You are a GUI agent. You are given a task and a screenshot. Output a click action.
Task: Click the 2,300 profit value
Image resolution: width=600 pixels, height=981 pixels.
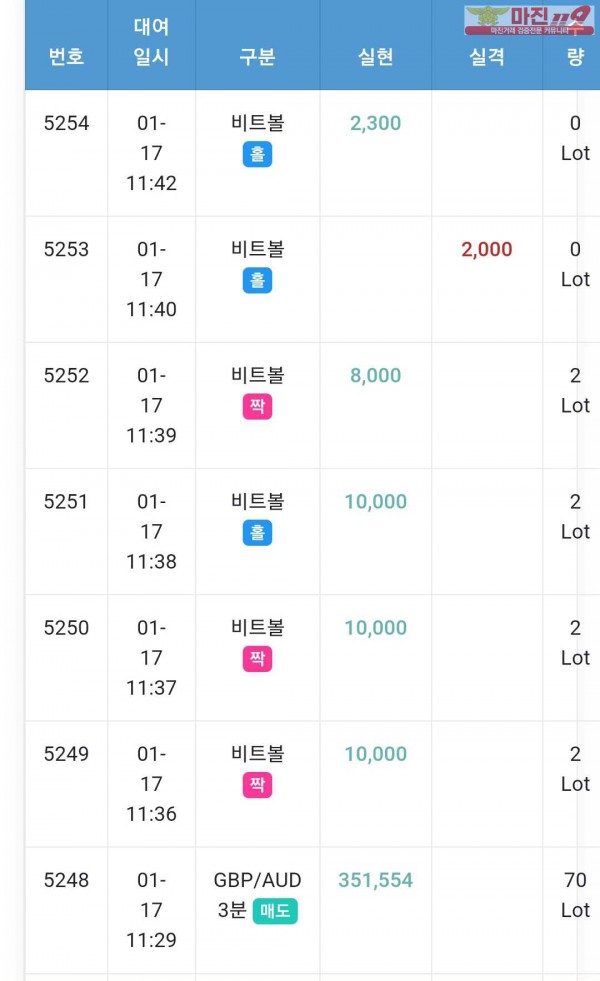[375, 123]
